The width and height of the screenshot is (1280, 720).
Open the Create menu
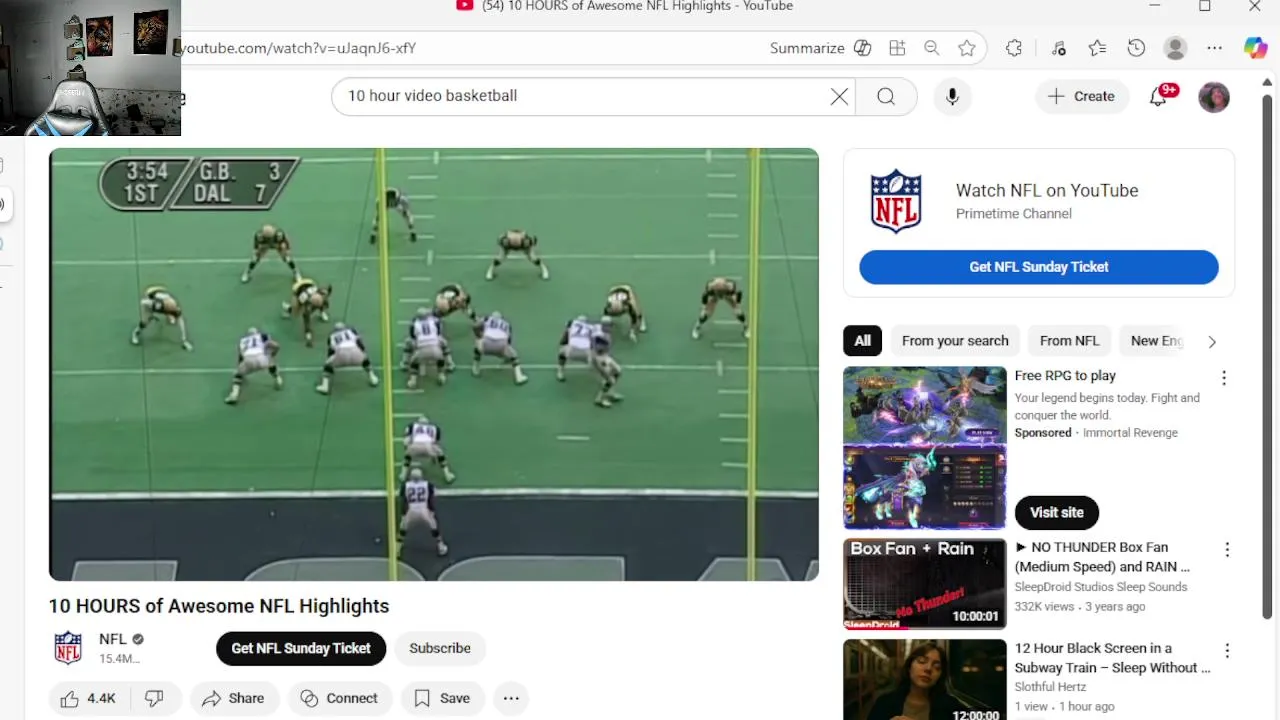point(1081,96)
